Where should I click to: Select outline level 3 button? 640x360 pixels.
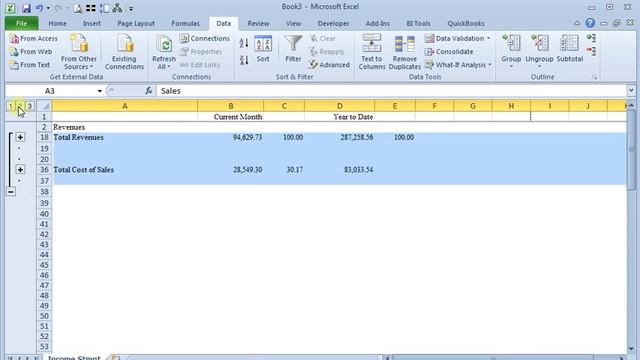click(x=29, y=106)
